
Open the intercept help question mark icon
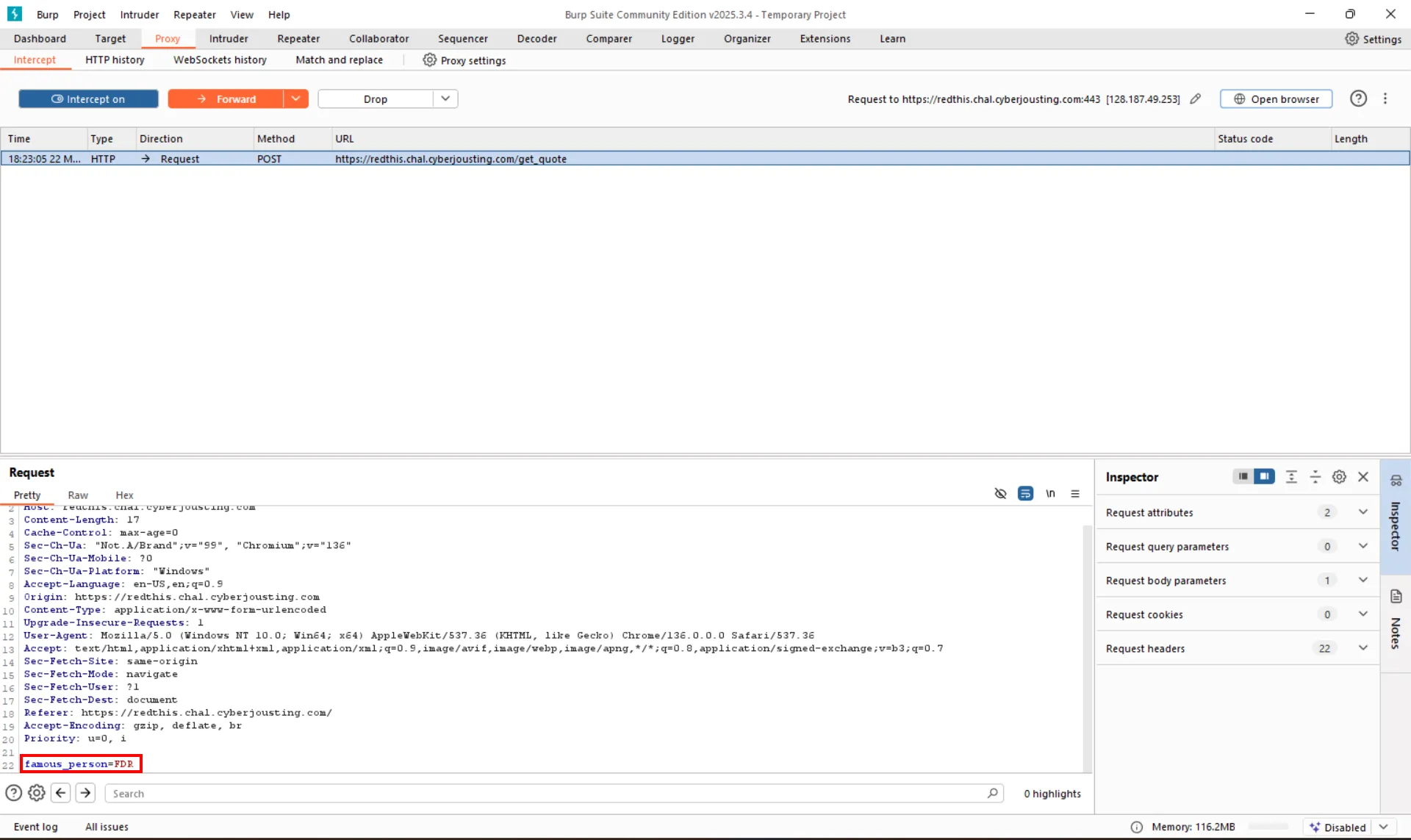[x=1358, y=98]
